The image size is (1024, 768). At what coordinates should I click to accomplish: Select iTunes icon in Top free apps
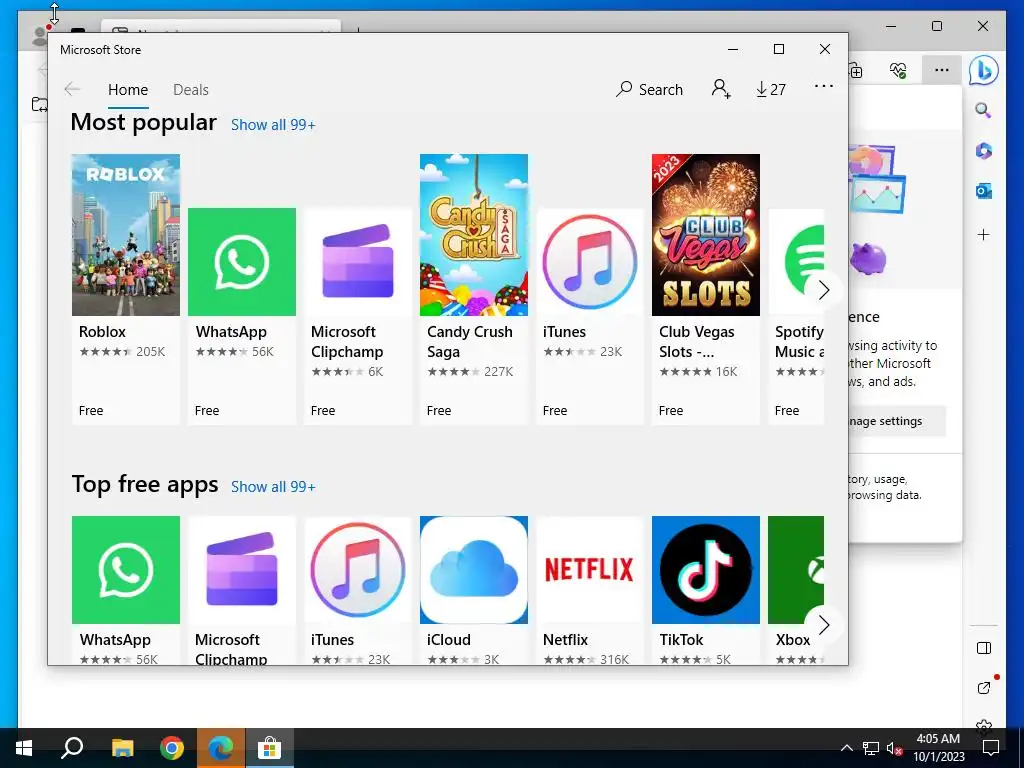[358, 570]
